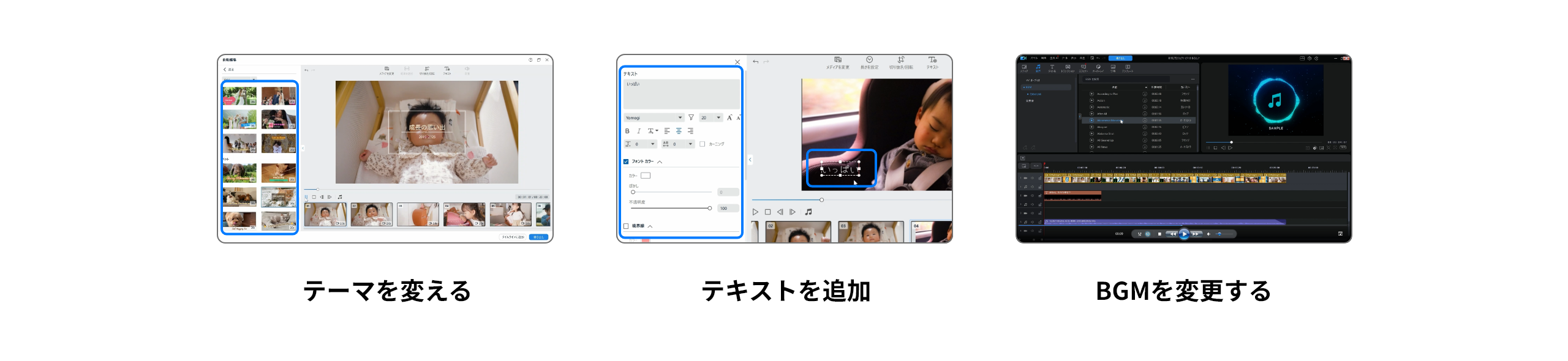Open the 切り抜き/回転 crop tool in middle window
This screenshot has height=361, width=1568.
pyautogui.click(x=901, y=62)
